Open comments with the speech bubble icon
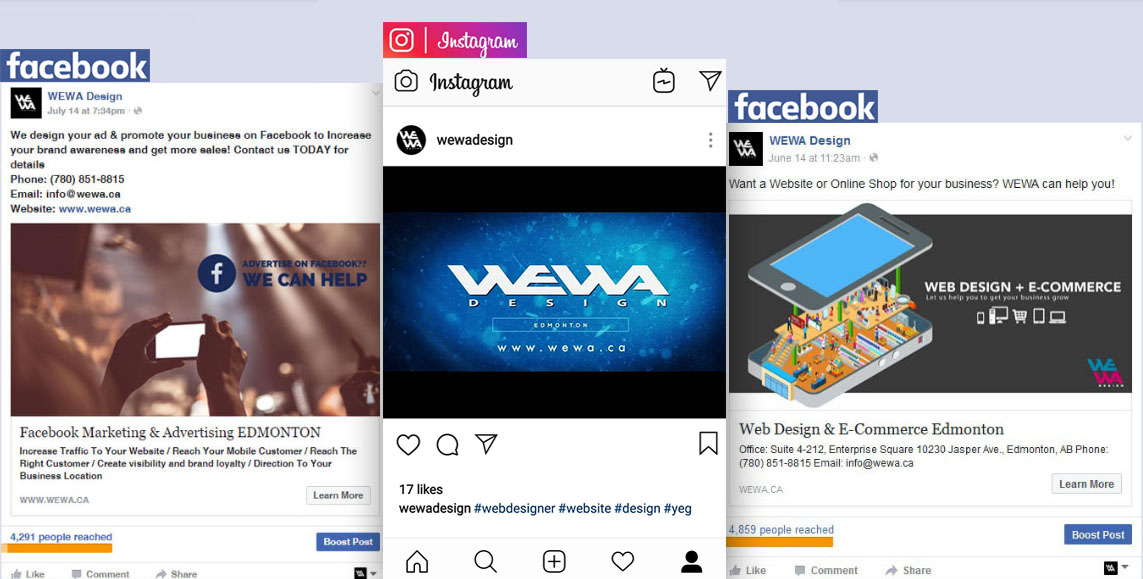Screen dimensions: 1143x579 pyautogui.click(x=448, y=444)
